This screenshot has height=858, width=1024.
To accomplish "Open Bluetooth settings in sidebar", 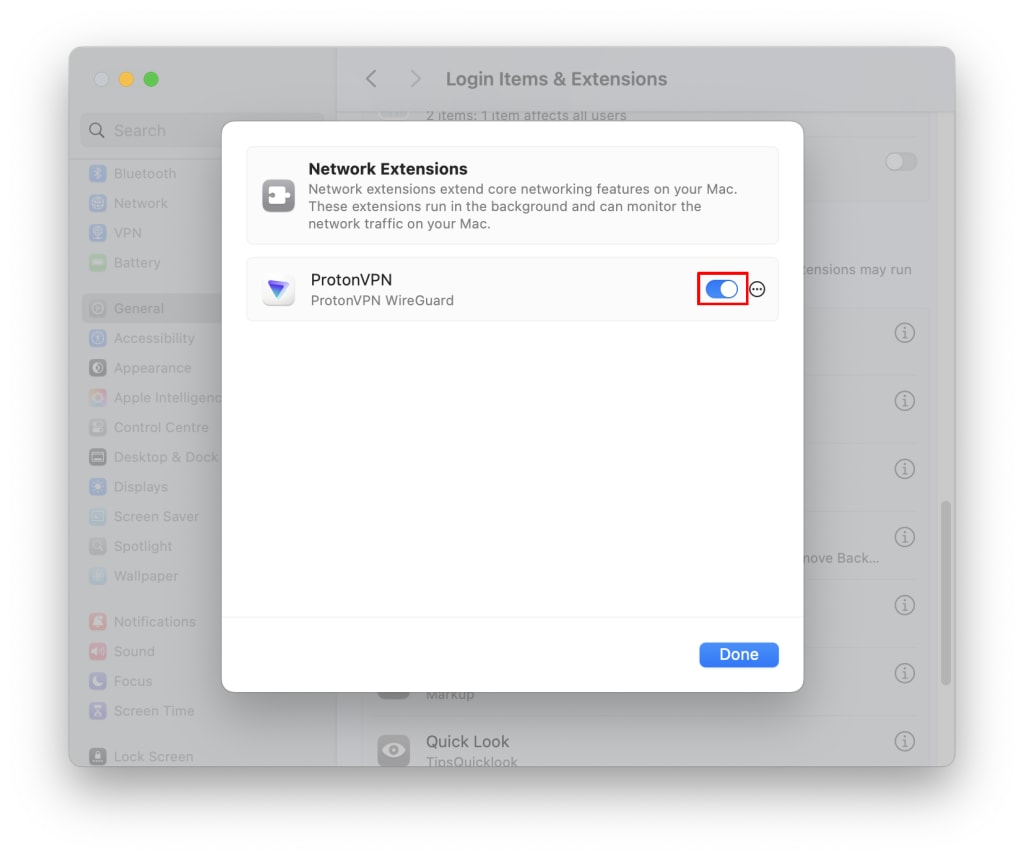I will click(x=133, y=174).
